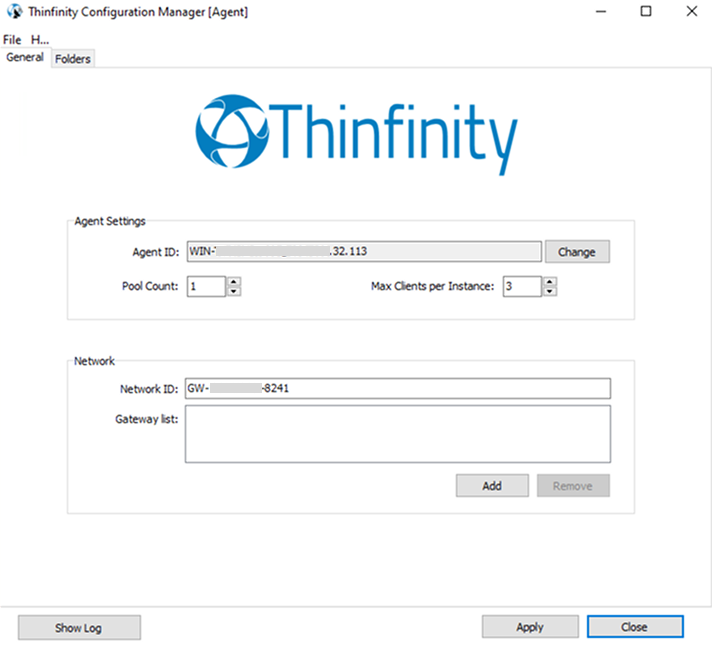The image size is (712, 645).
Task: Select the General tab
Action: point(25,57)
